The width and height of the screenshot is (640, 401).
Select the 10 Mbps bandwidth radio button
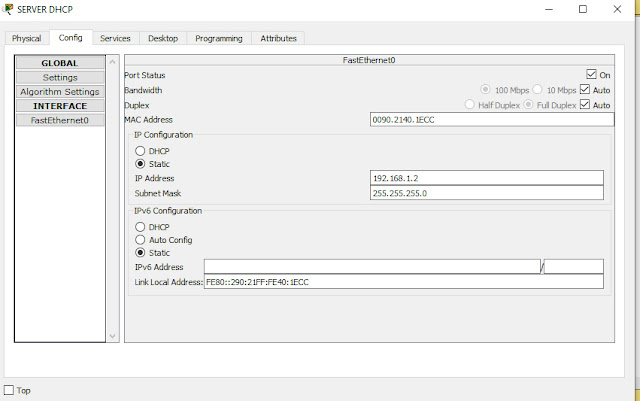tap(537, 89)
